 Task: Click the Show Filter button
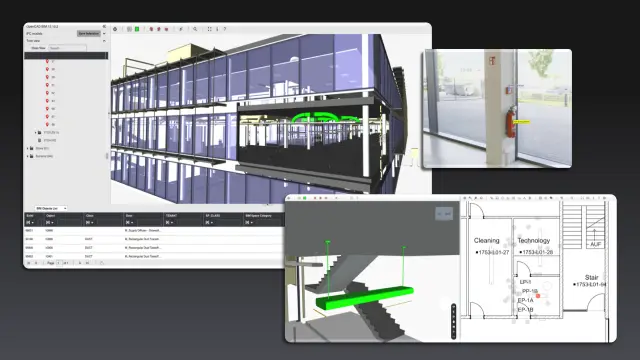(x=38, y=48)
